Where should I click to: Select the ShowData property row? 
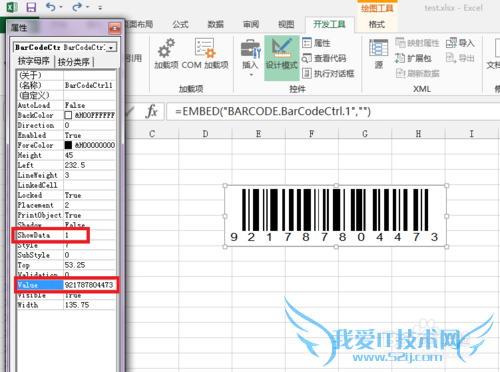pyautogui.click(x=66, y=235)
